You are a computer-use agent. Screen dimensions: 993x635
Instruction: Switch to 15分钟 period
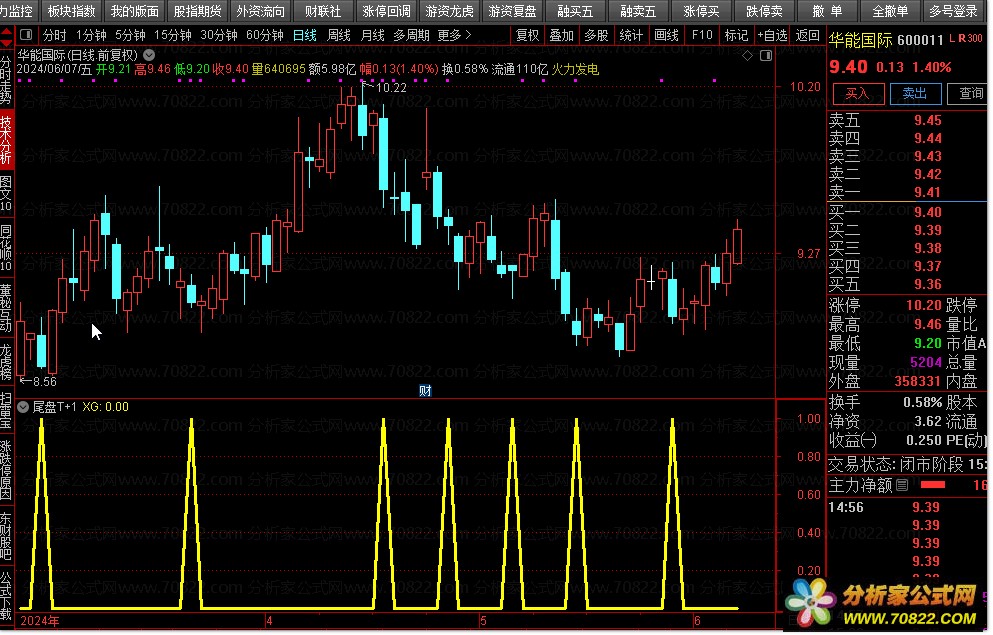173,35
